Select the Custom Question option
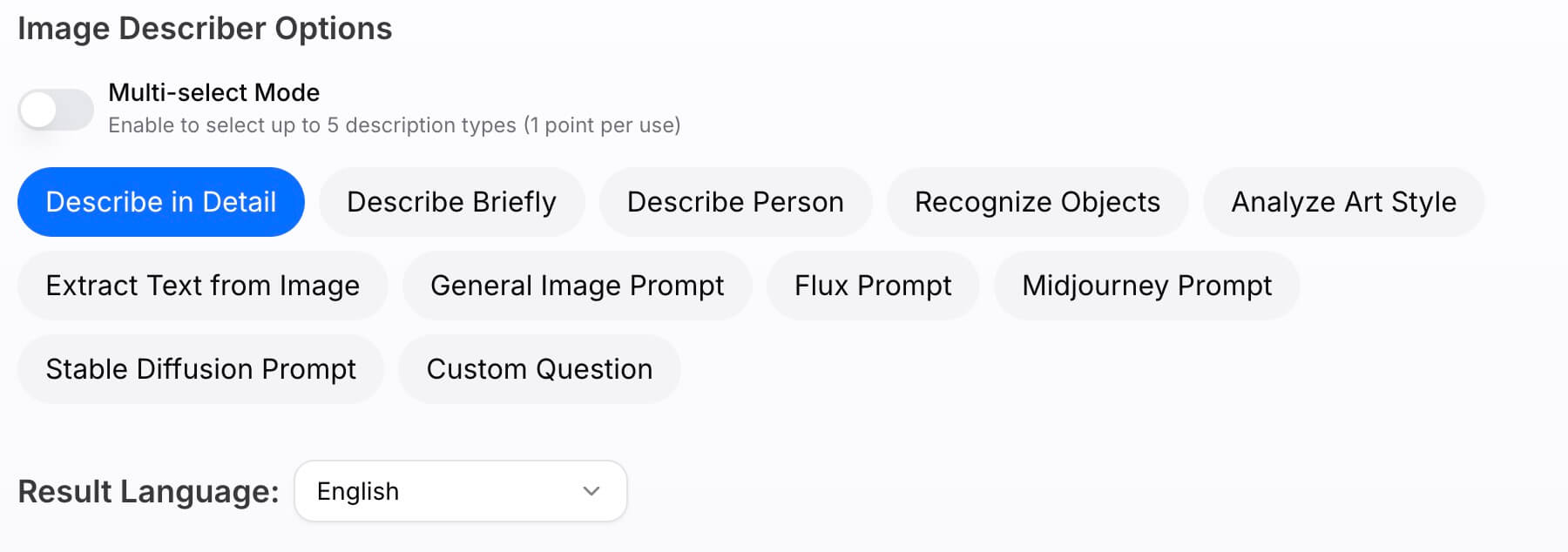The height and width of the screenshot is (552, 1568). pyautogui.click(x=539, y=369)
